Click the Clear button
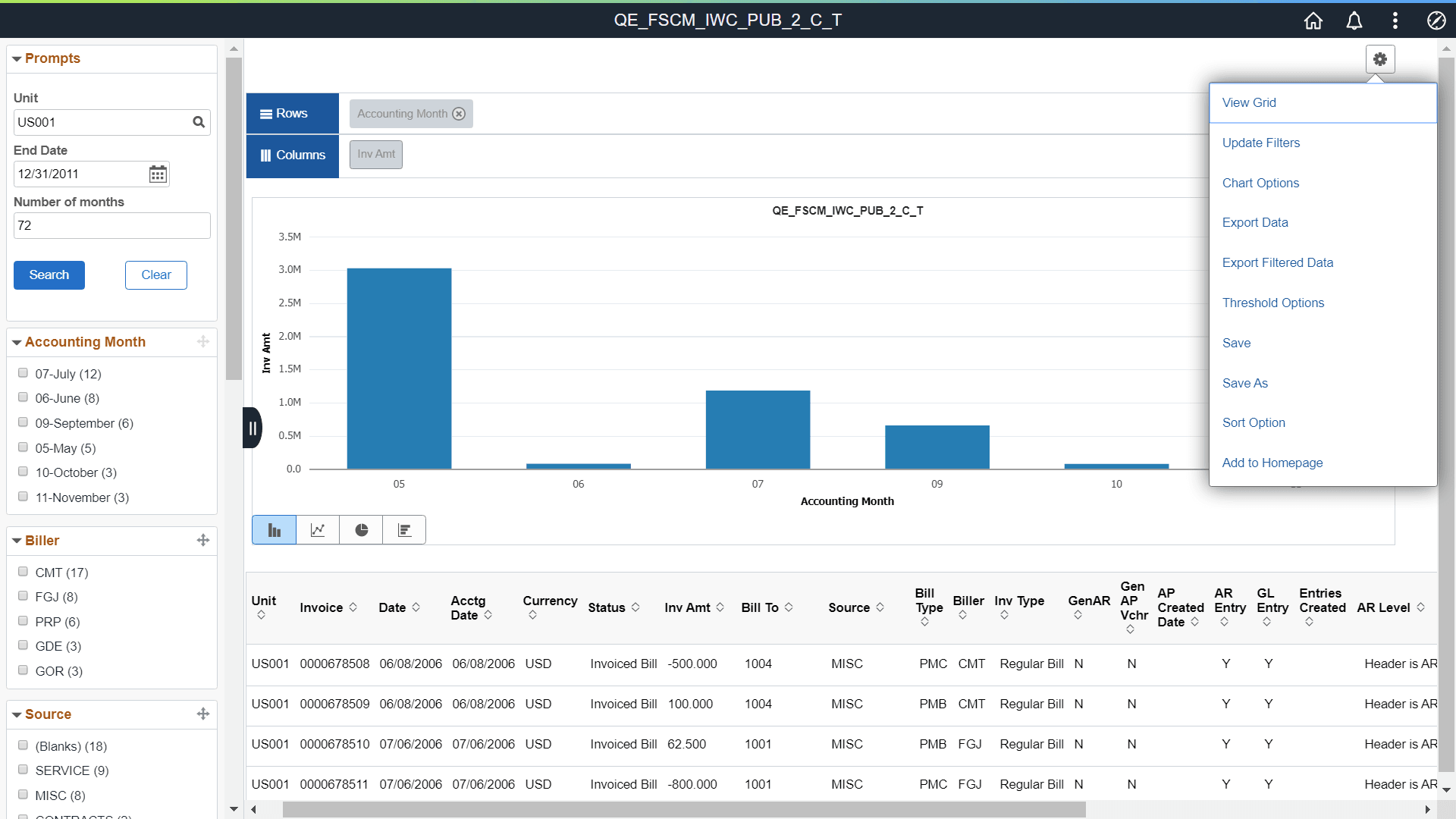The height and width of the screenshot is (819, 1456). 156,275
